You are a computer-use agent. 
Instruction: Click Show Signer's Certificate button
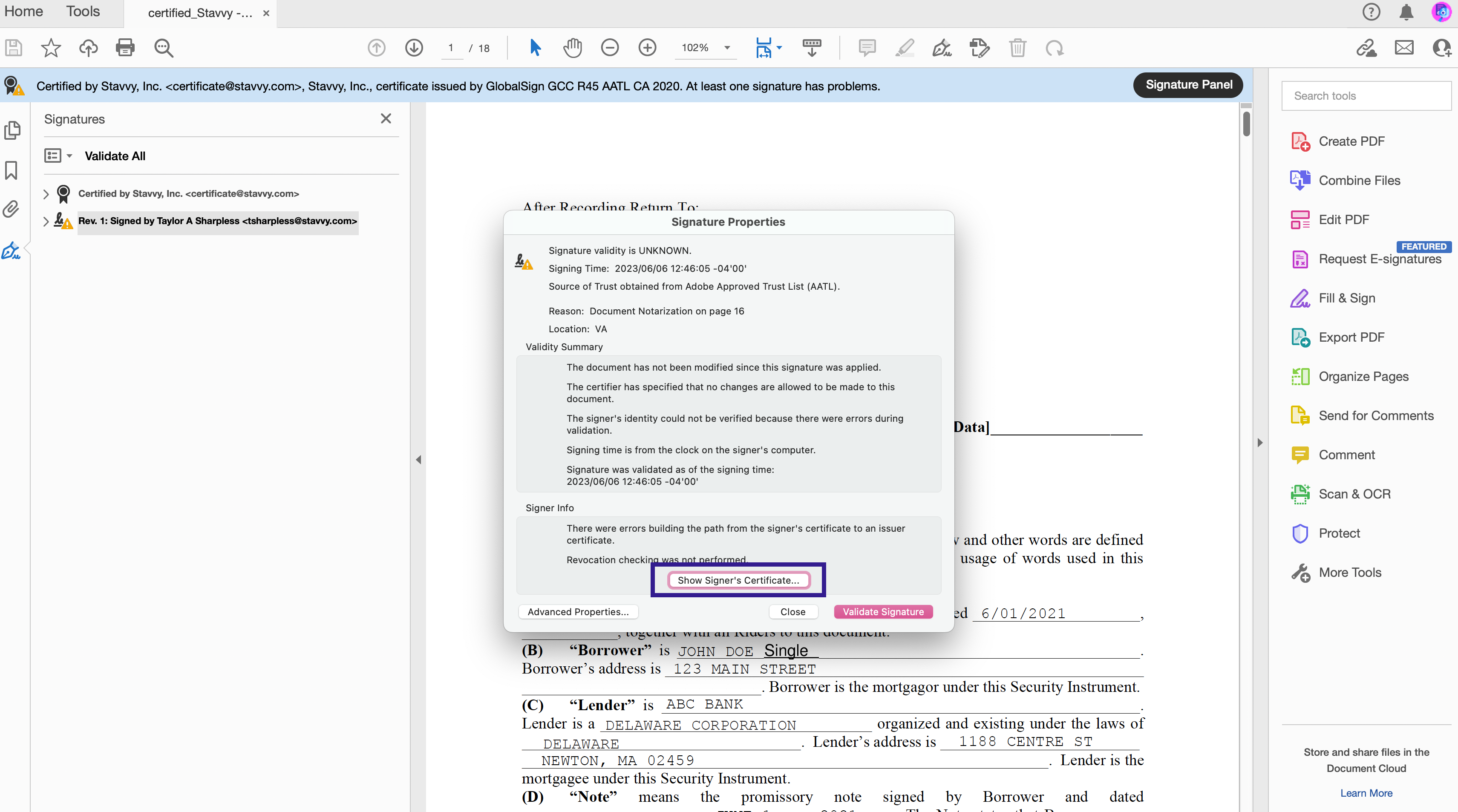[x=738, y=580]
